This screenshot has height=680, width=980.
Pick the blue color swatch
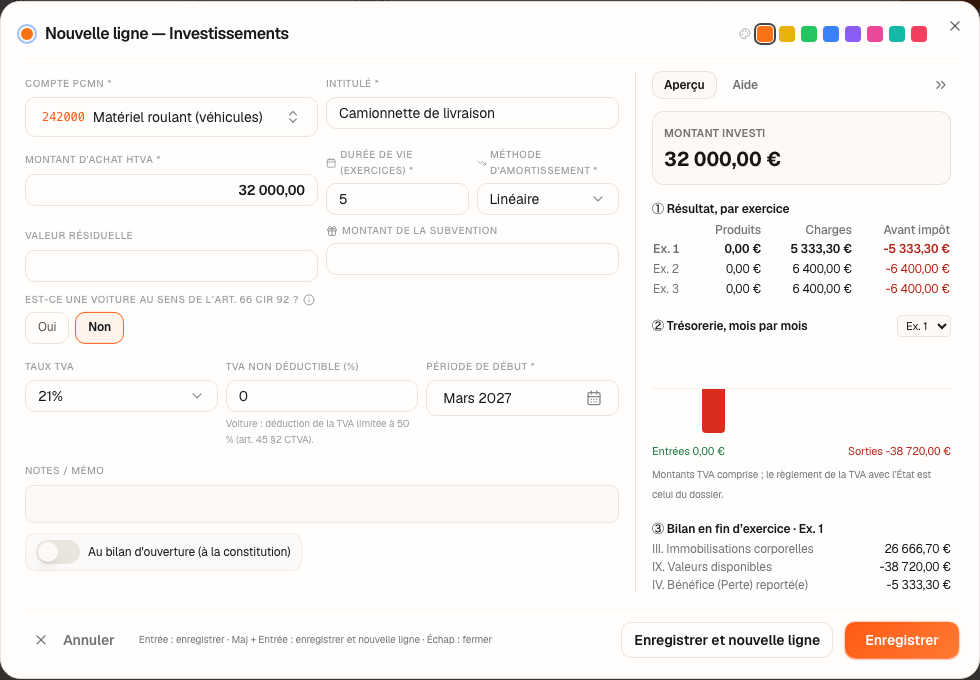pos(831,34)
